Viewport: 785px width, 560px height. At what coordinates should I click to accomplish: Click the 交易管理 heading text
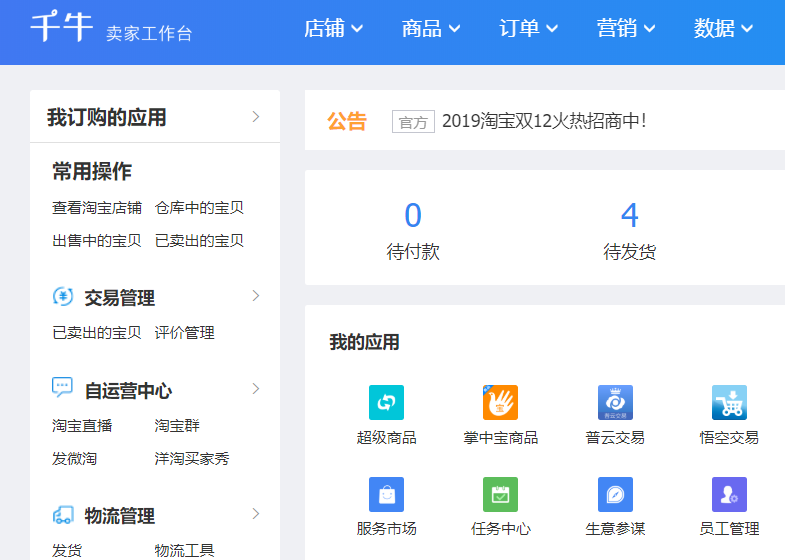[x=119, y=298]
